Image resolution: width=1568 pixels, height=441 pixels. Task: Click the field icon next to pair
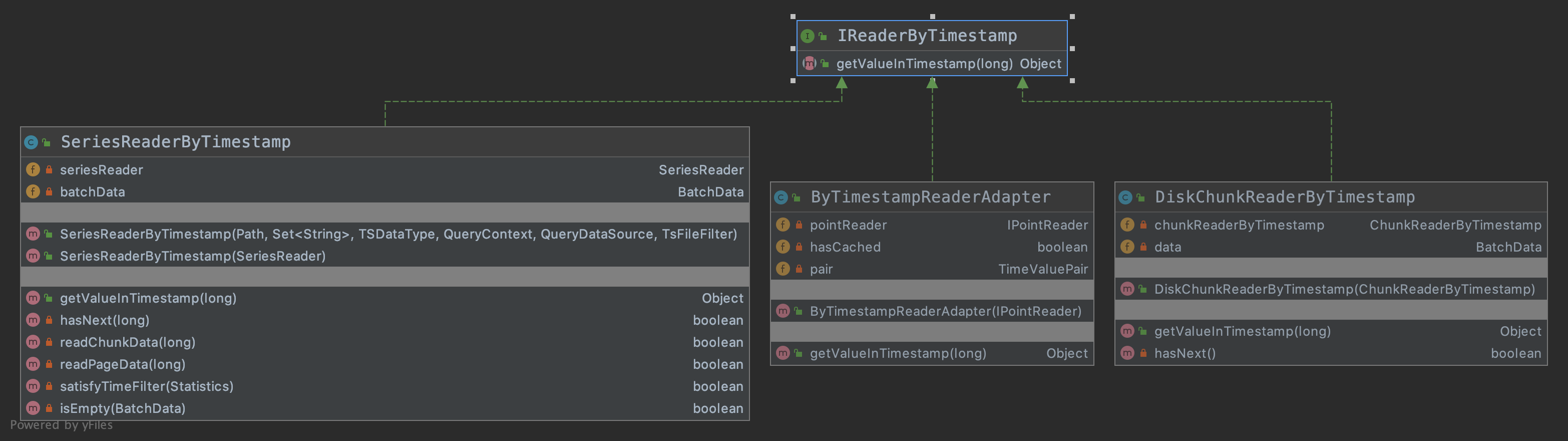pos(783,268)
